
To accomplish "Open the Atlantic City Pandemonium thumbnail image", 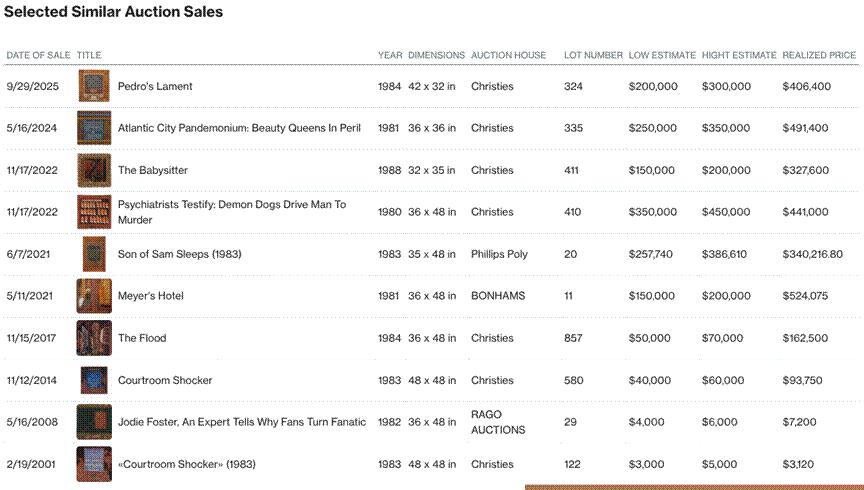I will tap(94, 128).
